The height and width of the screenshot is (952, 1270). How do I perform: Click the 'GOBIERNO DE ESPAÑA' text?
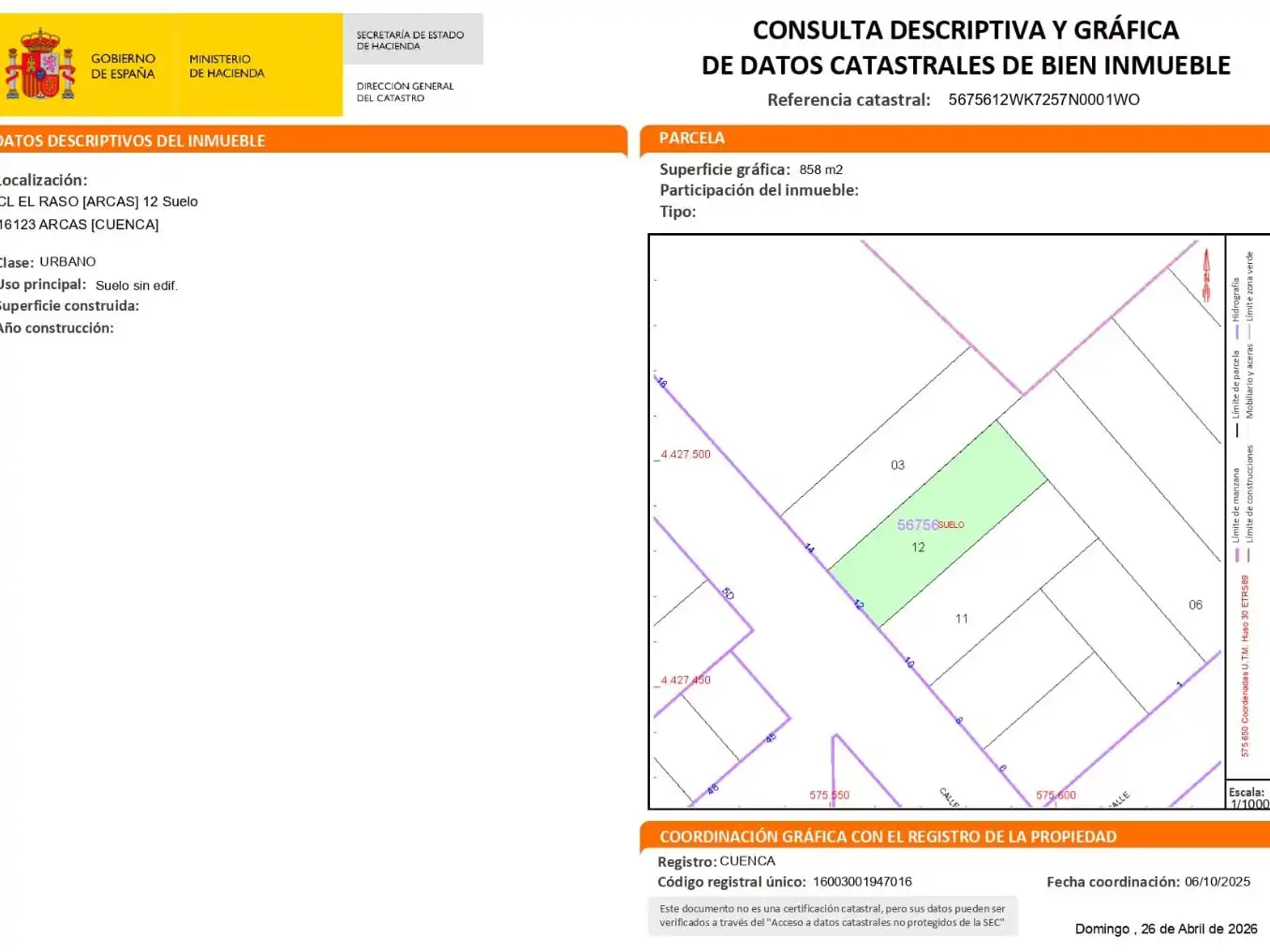(x=123, y=66)
